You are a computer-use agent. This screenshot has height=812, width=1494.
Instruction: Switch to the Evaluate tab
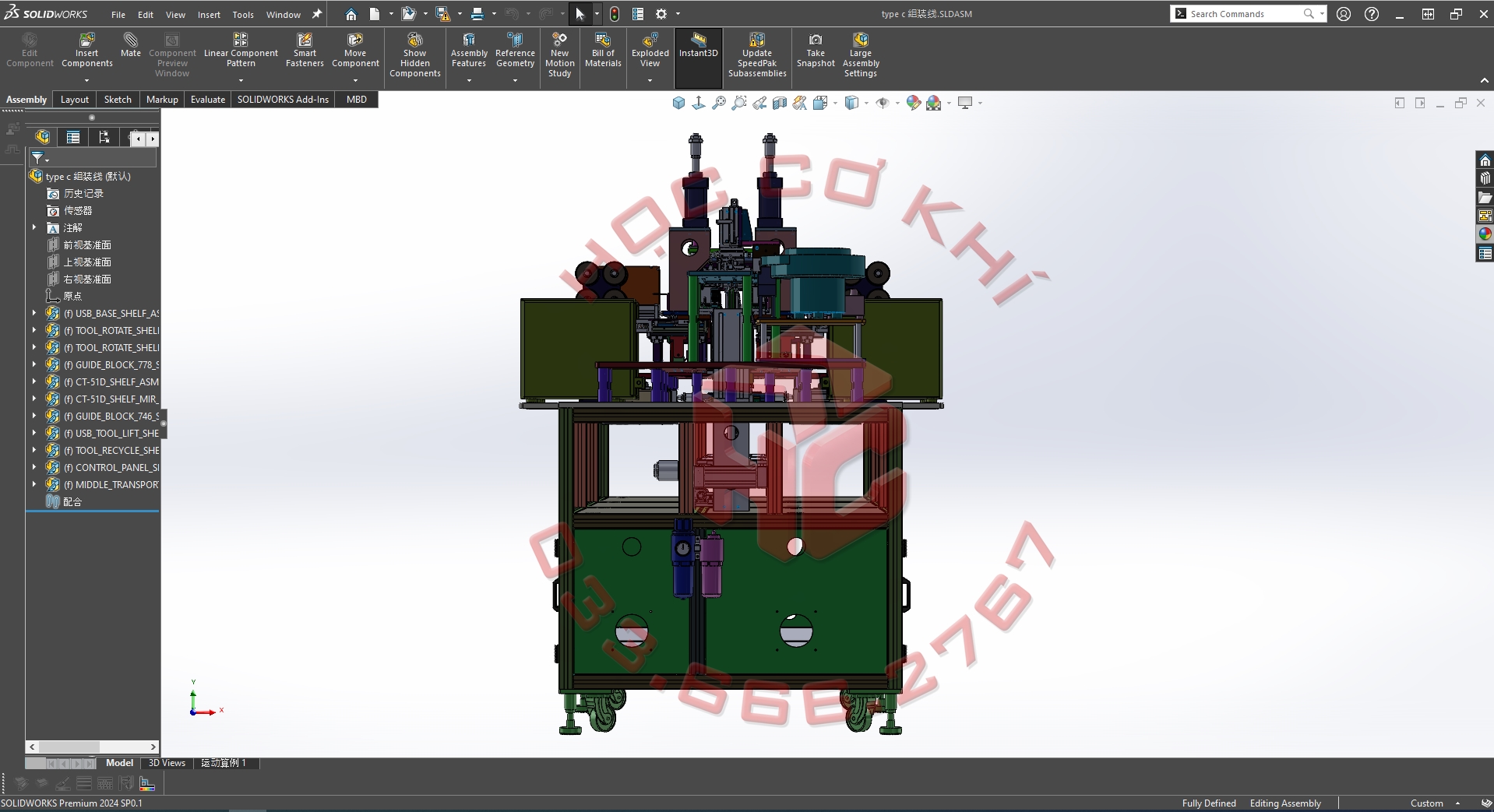[x=208, y=100]
